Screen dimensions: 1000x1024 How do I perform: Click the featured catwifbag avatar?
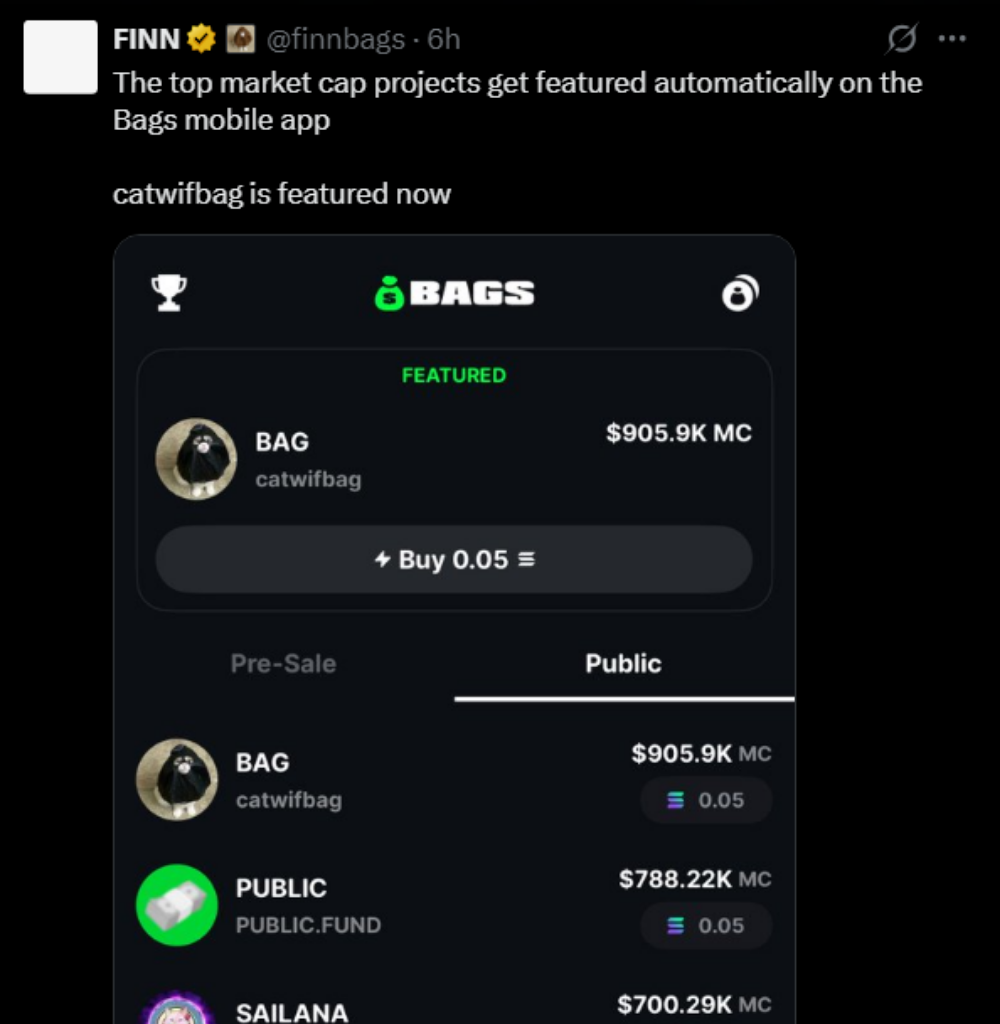point(196,459)
